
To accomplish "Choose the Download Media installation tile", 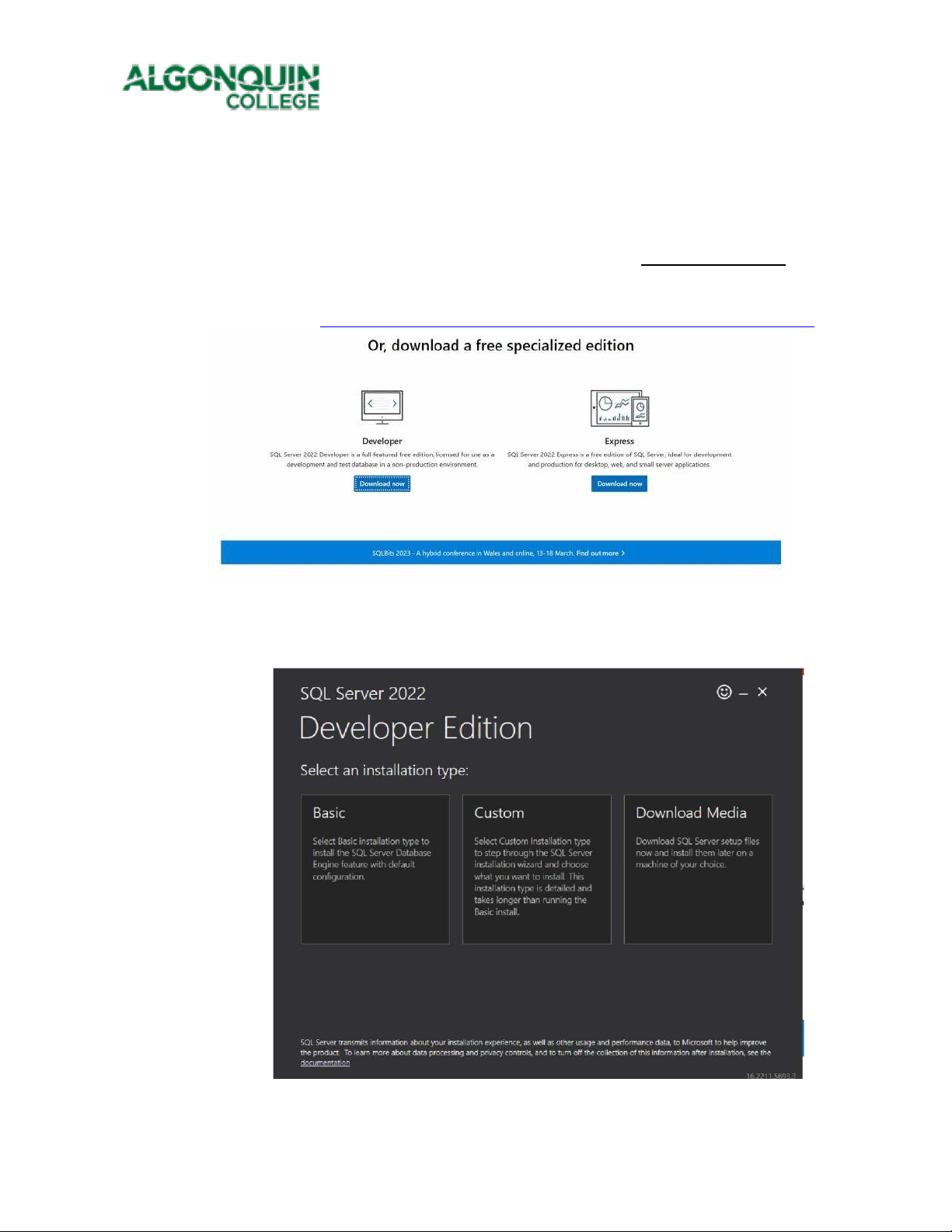I will tap(698, 869).
